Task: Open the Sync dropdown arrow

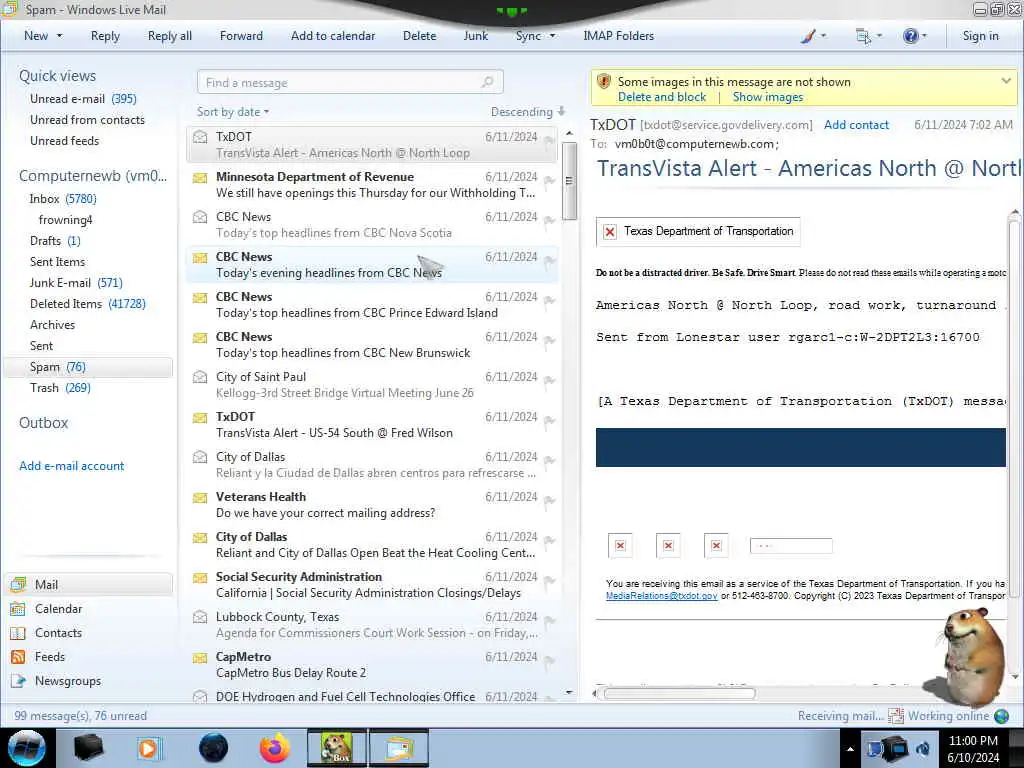Action: pos(552,36)
